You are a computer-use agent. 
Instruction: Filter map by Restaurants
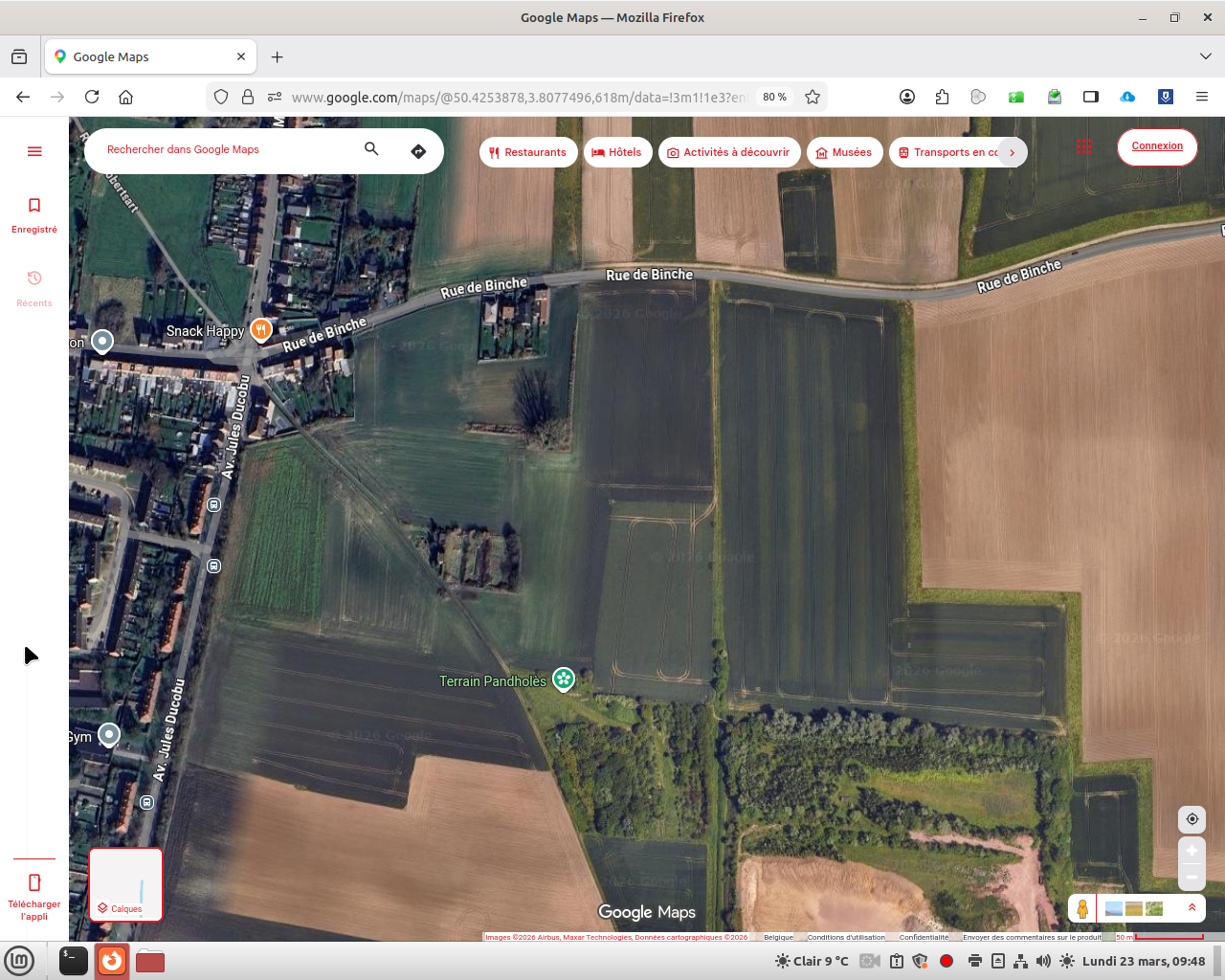coord(528,152)
